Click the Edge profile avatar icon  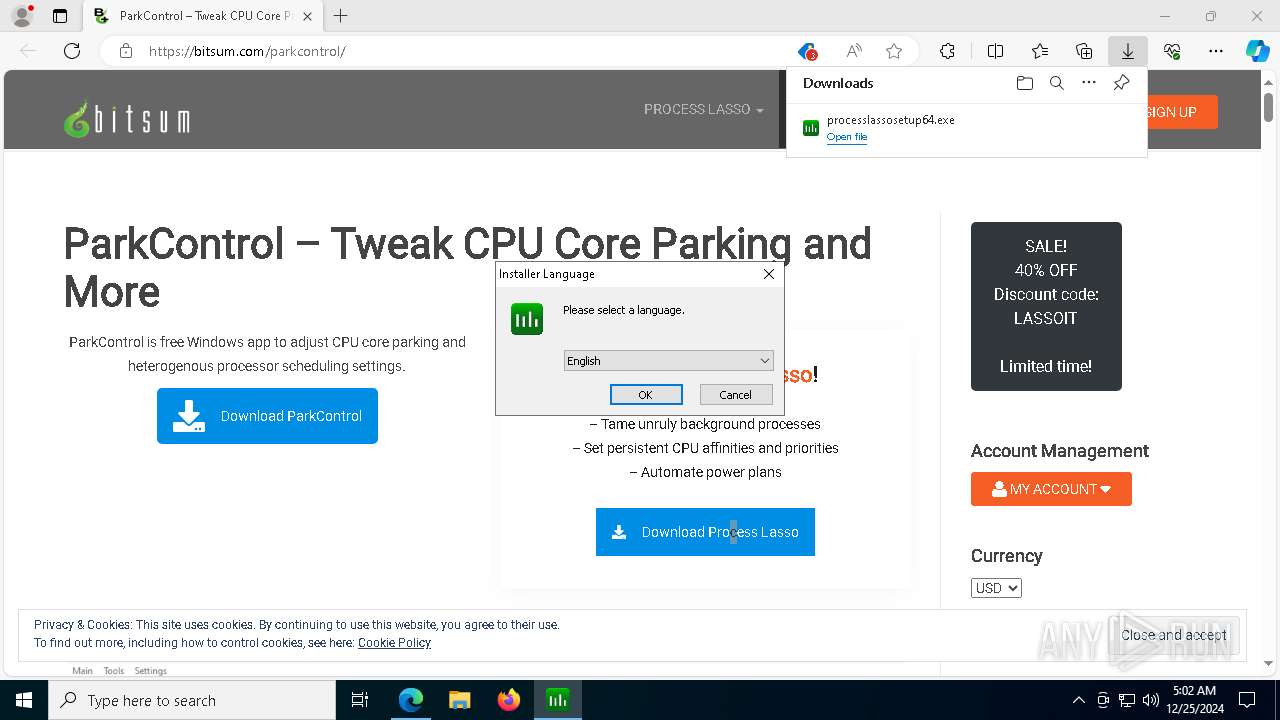pos(22,16)
